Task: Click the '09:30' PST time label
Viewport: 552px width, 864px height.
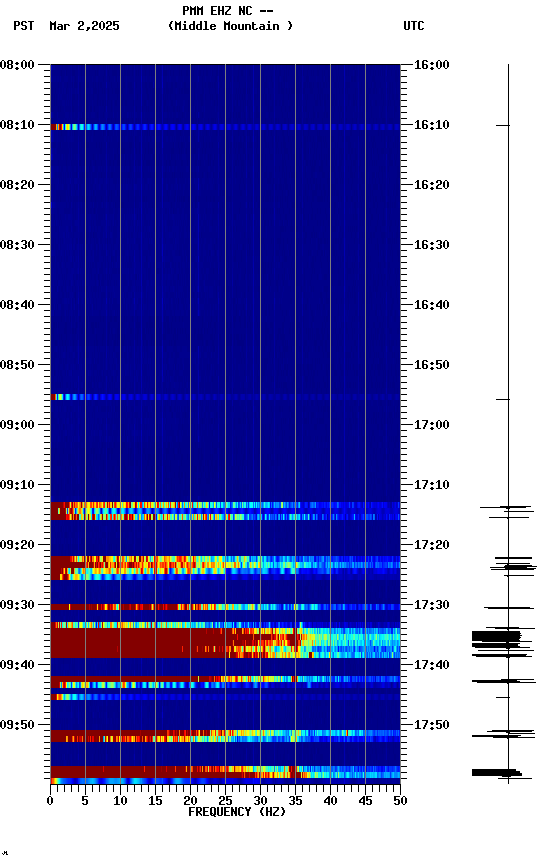Action: 17,605
